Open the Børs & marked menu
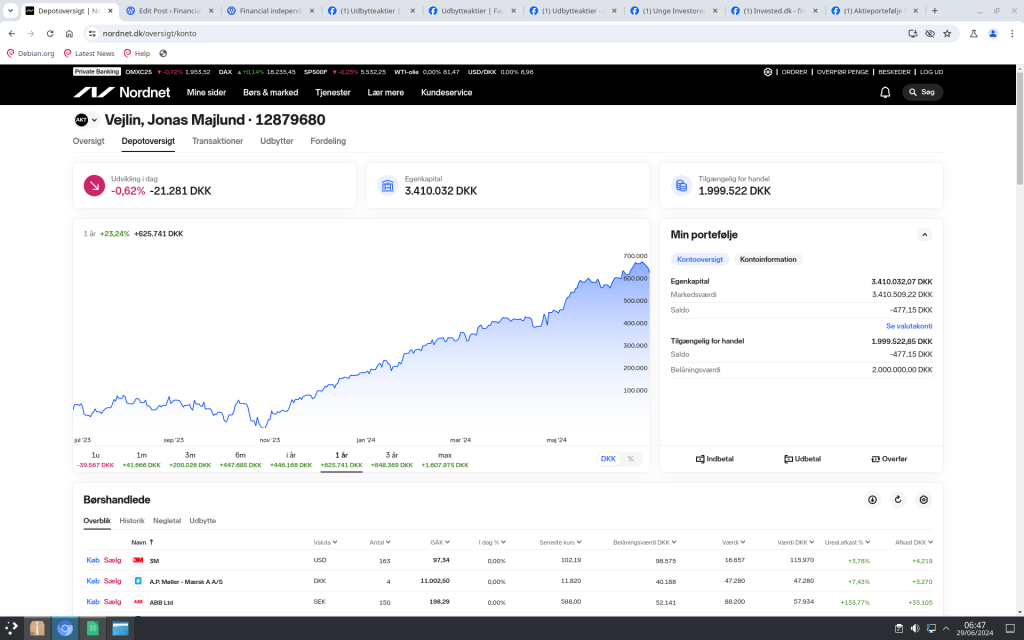The width and height of the screenshot is (1024, 640). tap(270, 92)
